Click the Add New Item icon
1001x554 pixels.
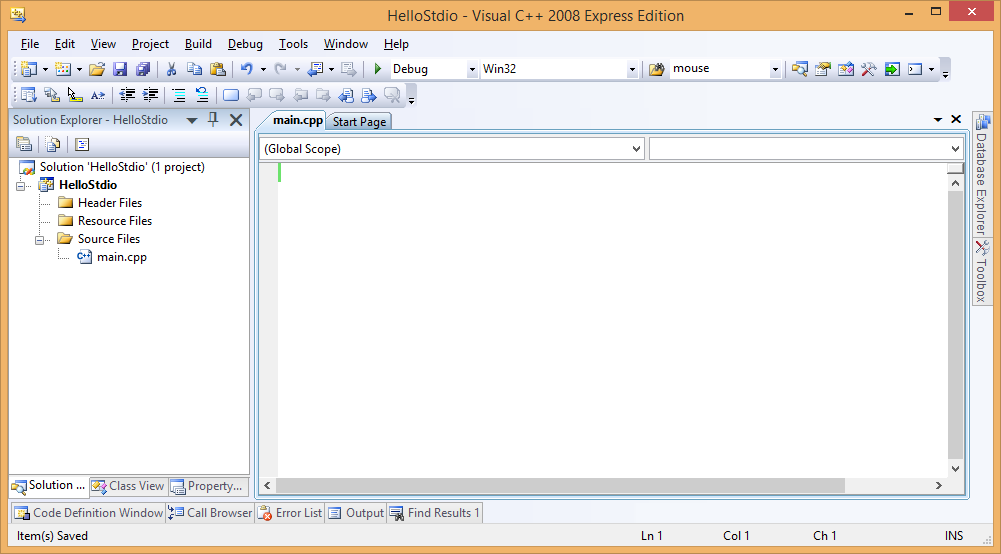pos(63,69)
